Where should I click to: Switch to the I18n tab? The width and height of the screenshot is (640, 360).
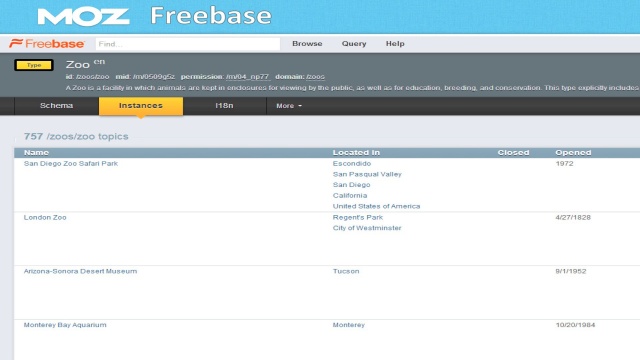click(x=224, y=106)
